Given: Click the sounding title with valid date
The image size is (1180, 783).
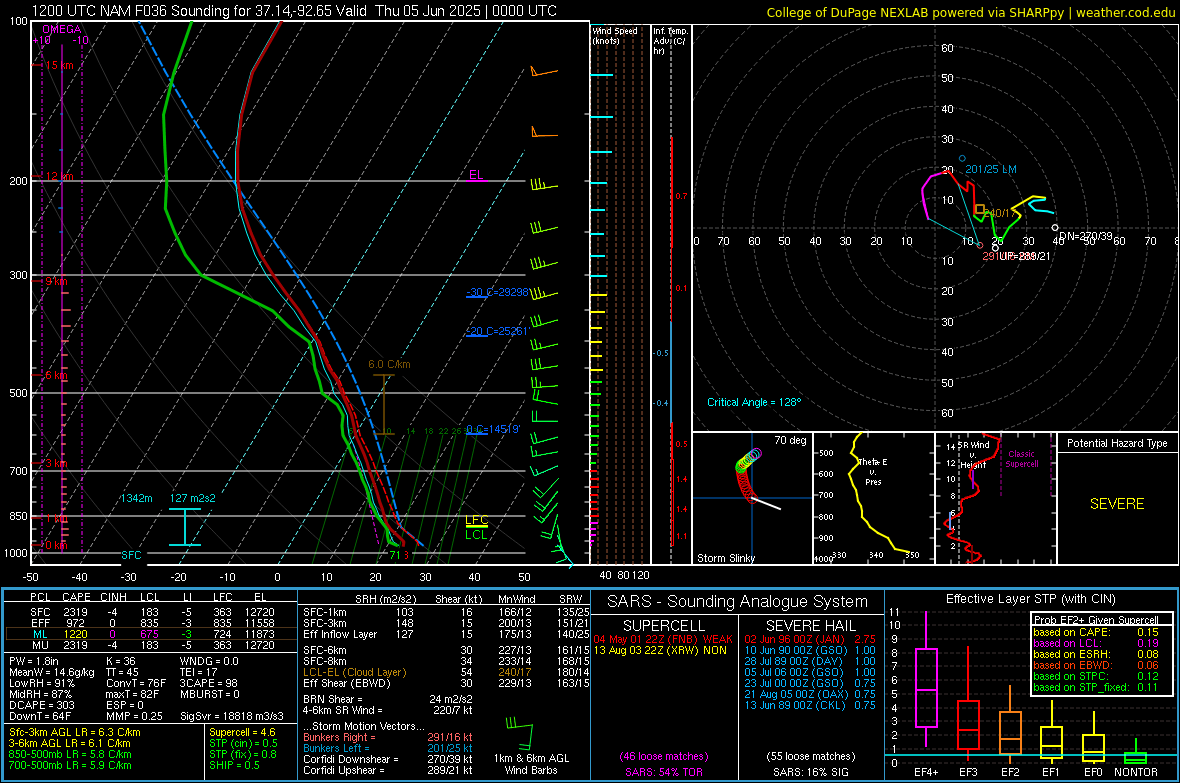Looking at the screenshot, I should click(x=294, y=11).
